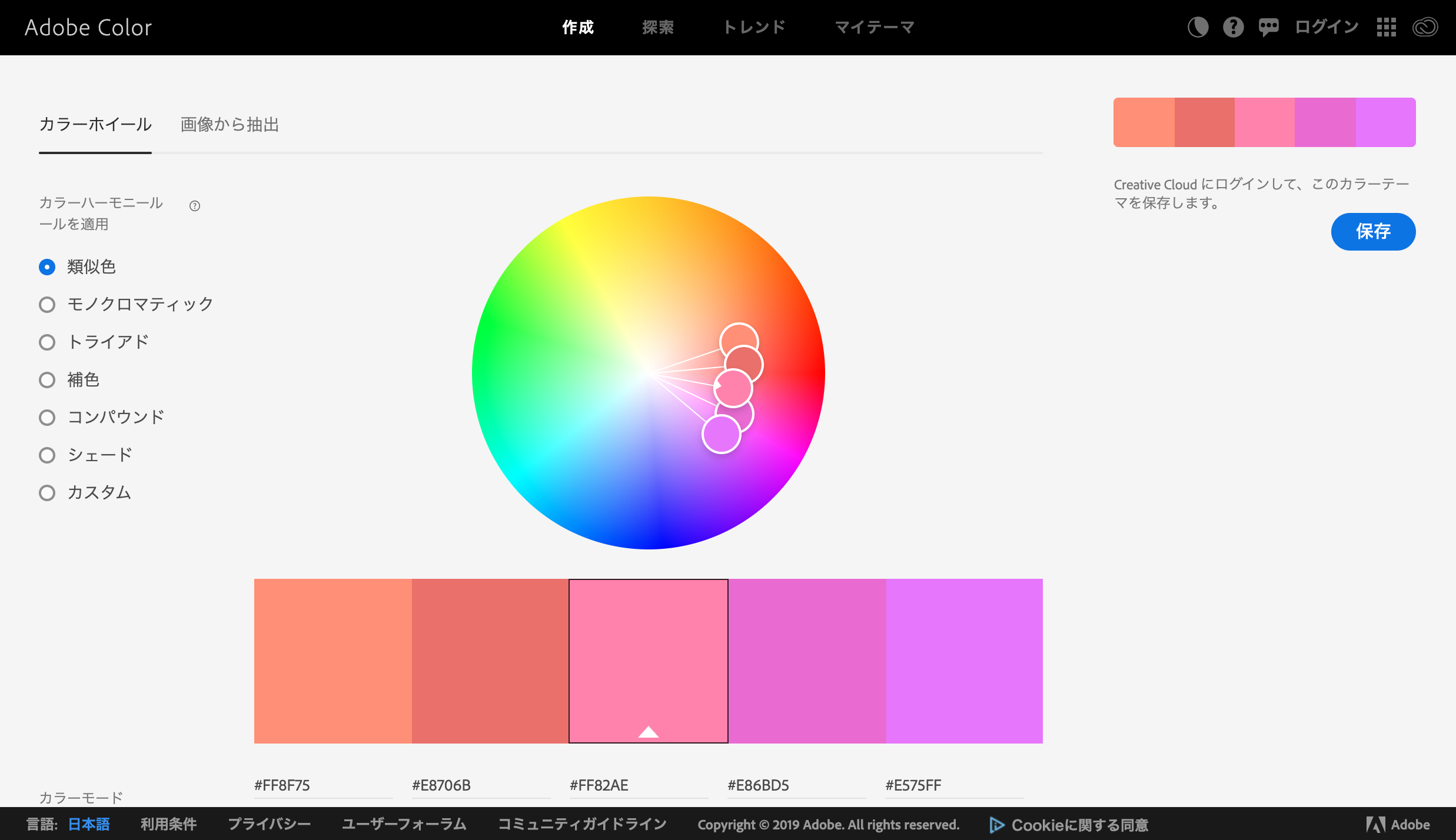Screen dimensions: 1456x840
Task: Choose the コンパウンド radio option
Action: coord(47,418)
